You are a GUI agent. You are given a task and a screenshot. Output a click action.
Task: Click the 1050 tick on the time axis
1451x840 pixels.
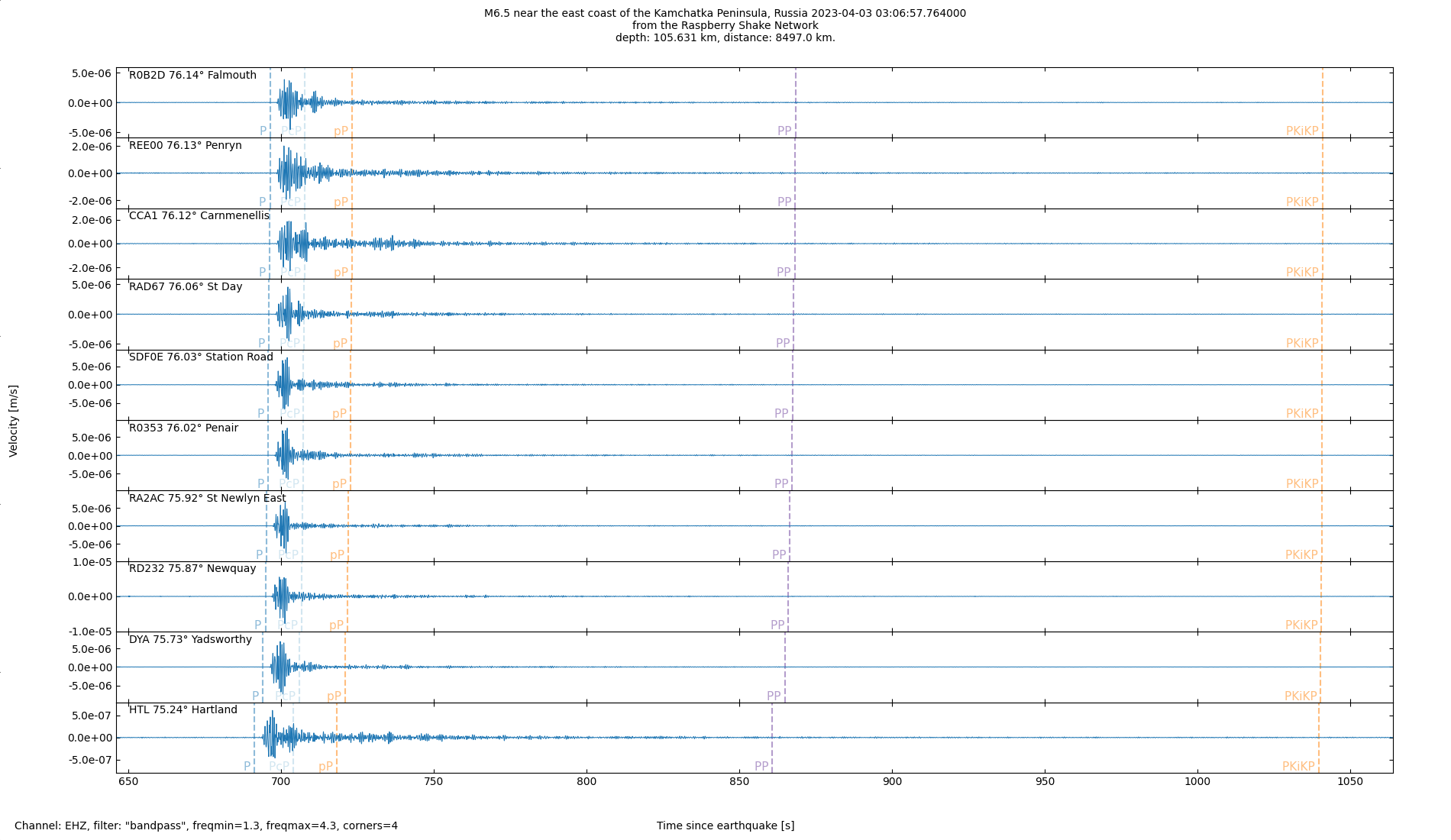(1350, 782)
